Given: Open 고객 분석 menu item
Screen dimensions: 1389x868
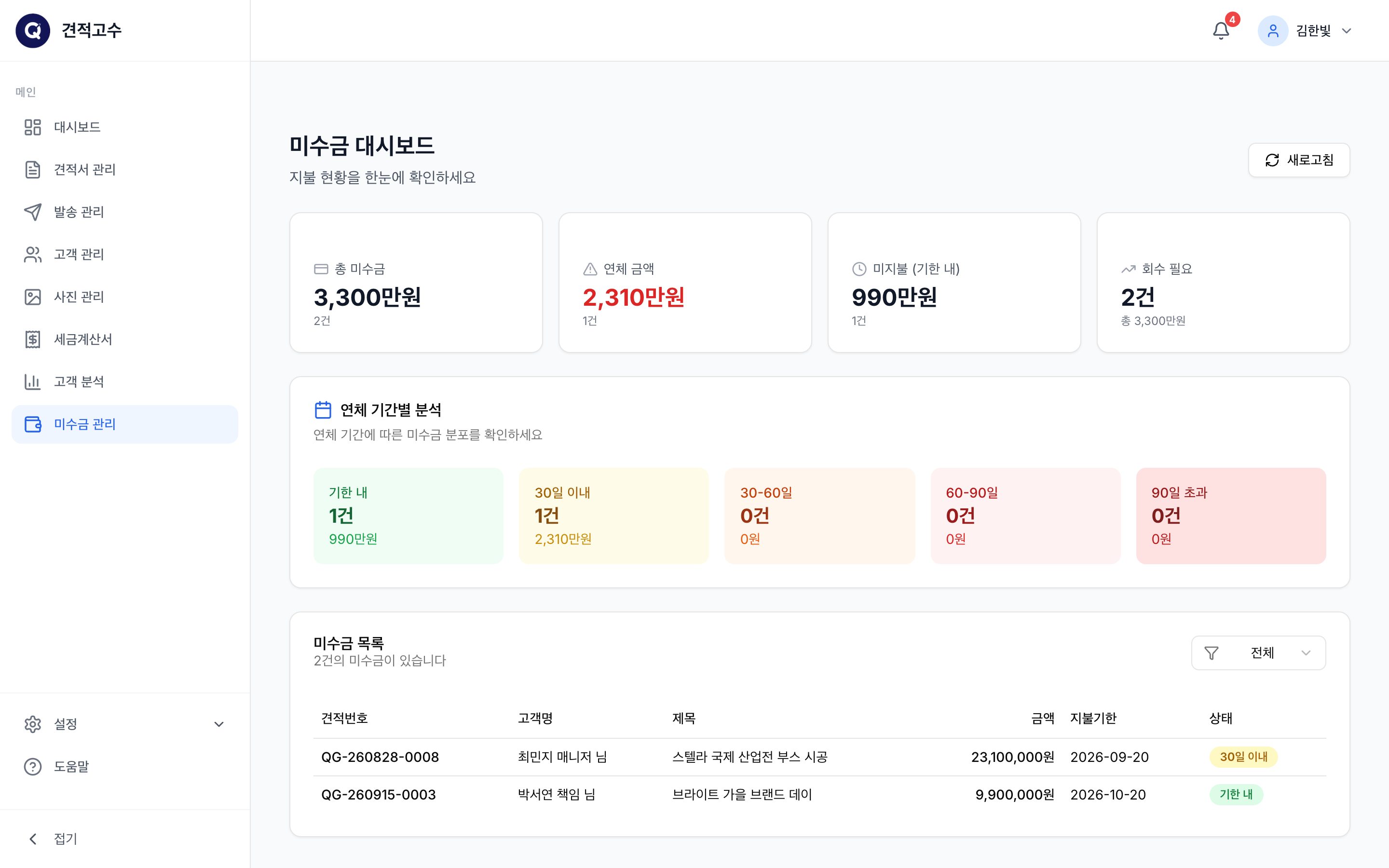Looking at the screenshot, I should [124, 382].
